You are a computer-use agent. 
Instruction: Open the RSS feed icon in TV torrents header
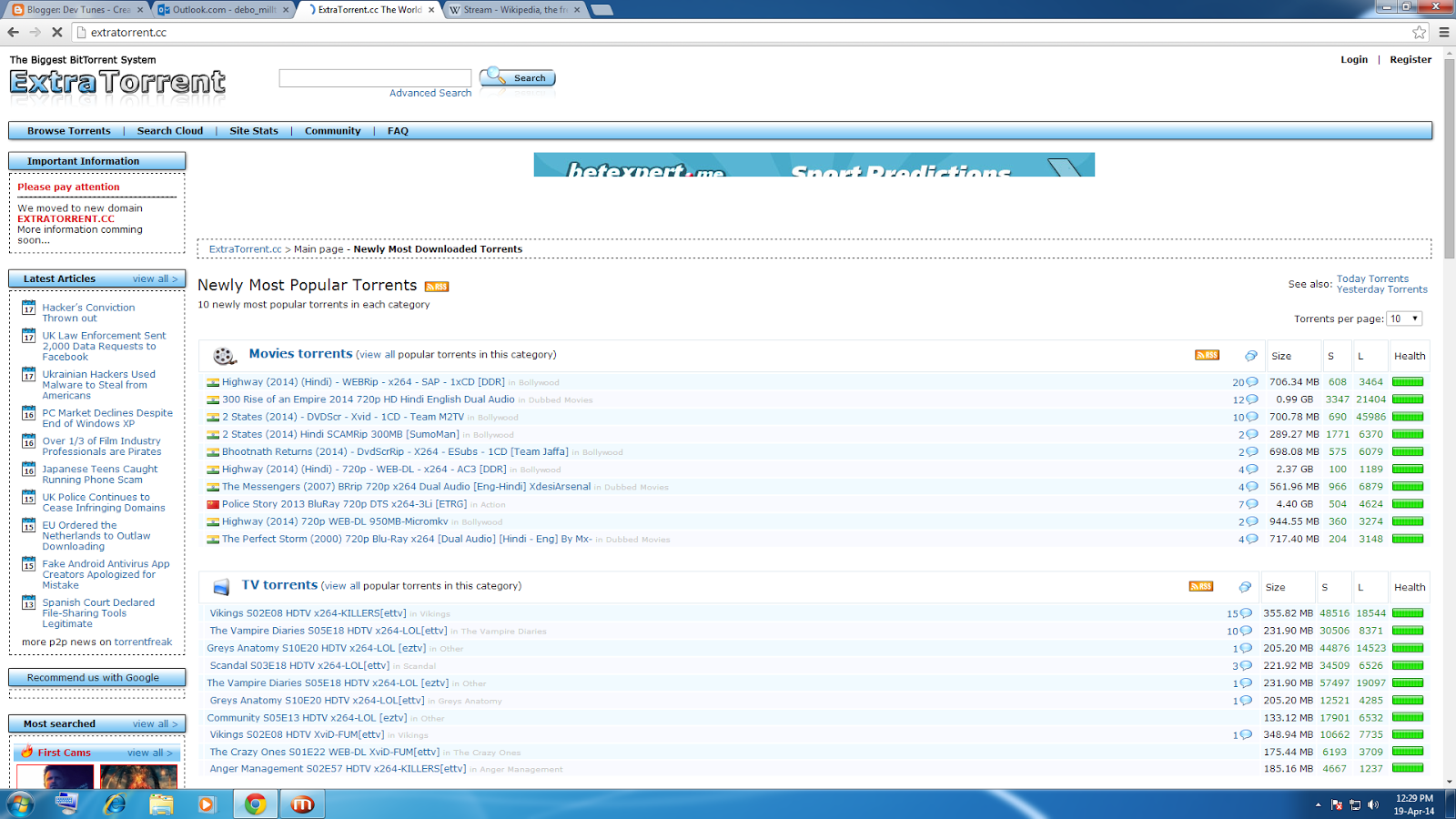[1201, 586]
